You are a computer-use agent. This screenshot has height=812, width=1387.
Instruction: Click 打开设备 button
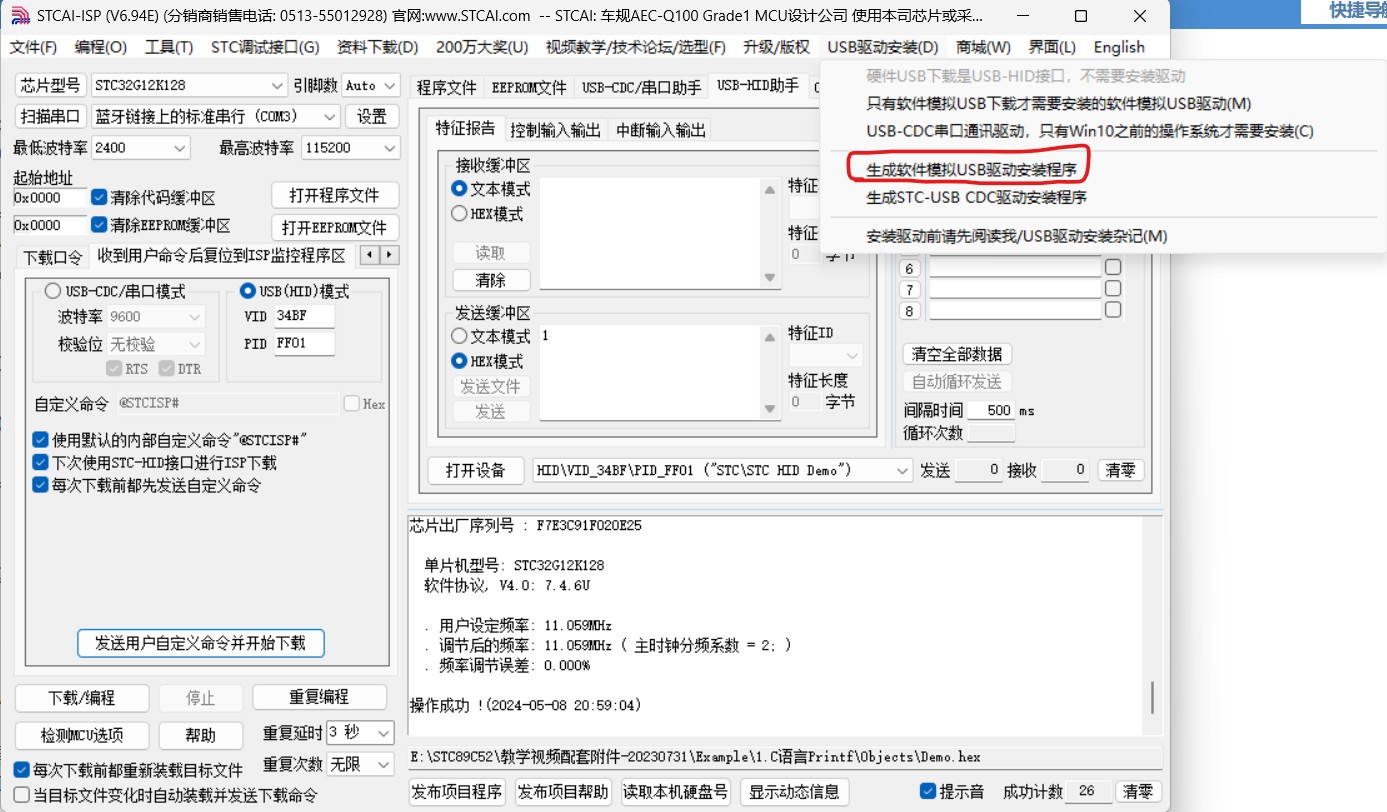[476, 470]
